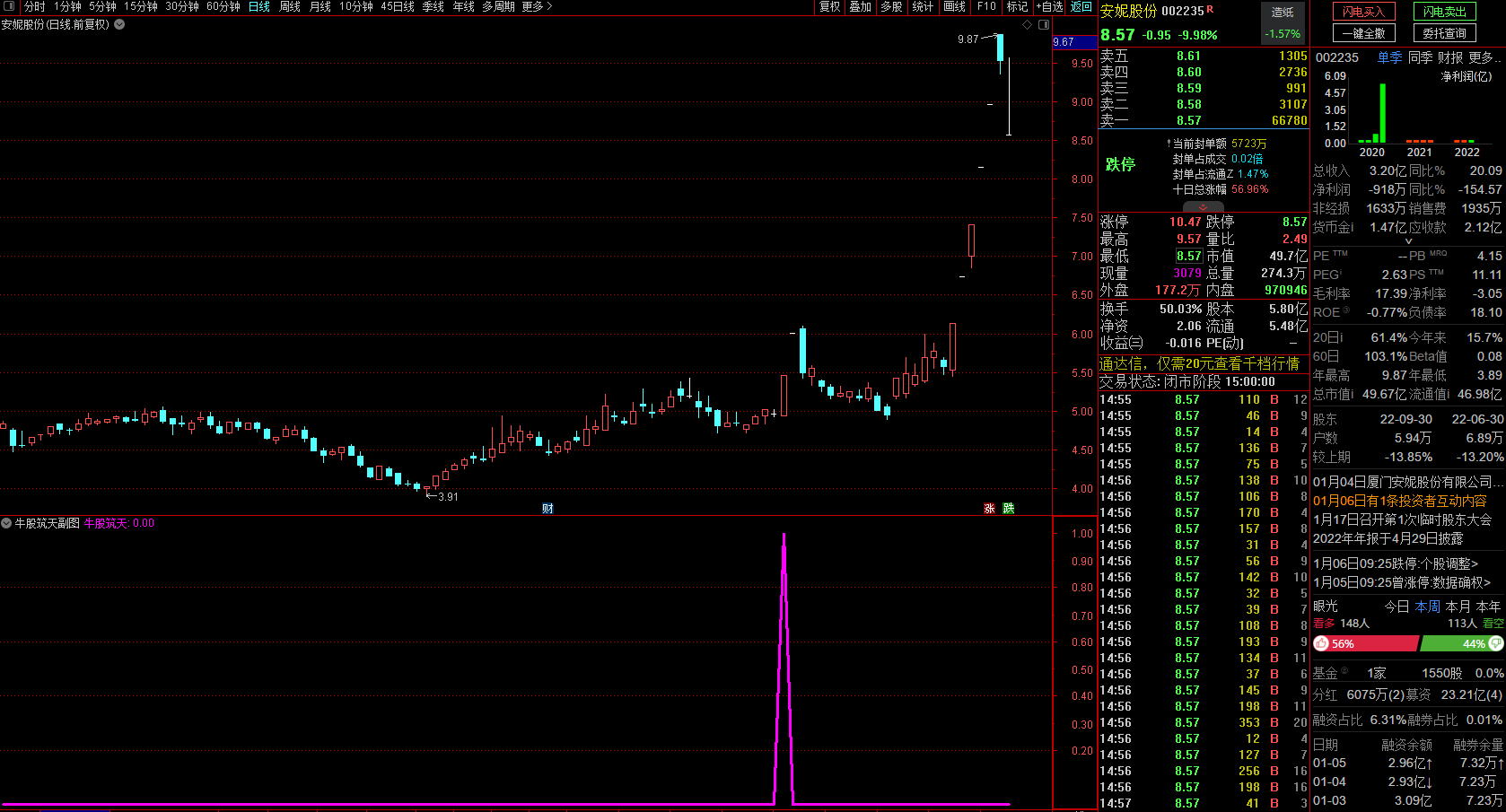This screenshot has height=812, width=1506.
Task: Toggle the chart panel layout icon by the price axis
Action: coord(1044,24)
